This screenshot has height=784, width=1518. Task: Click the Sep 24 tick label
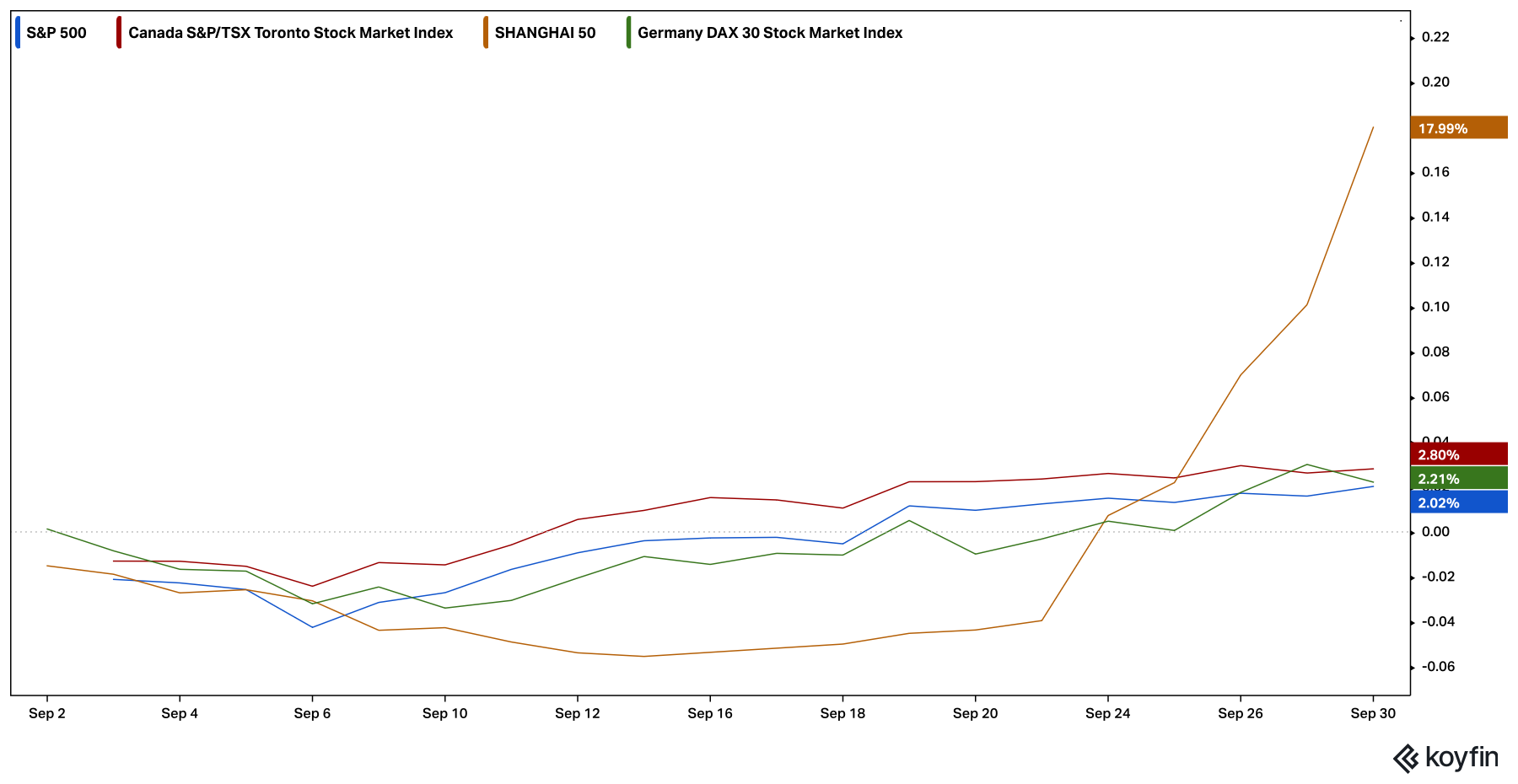1107,713
